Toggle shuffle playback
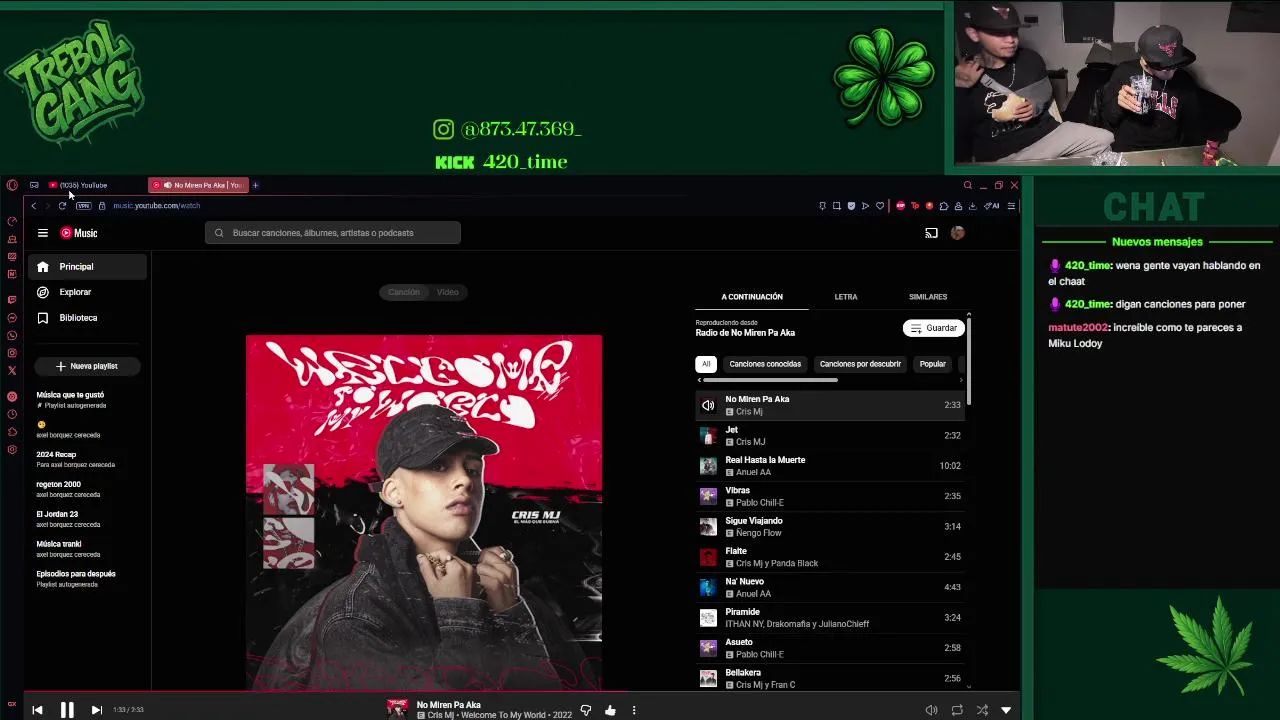Image resolution: width=1280 pixels, height=720 pixels. click(982, 710)
